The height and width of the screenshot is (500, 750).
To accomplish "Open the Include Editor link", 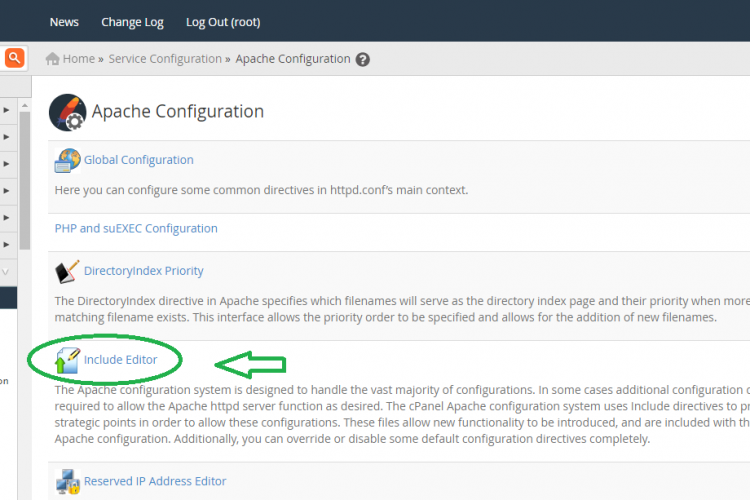I will [121, 360].
